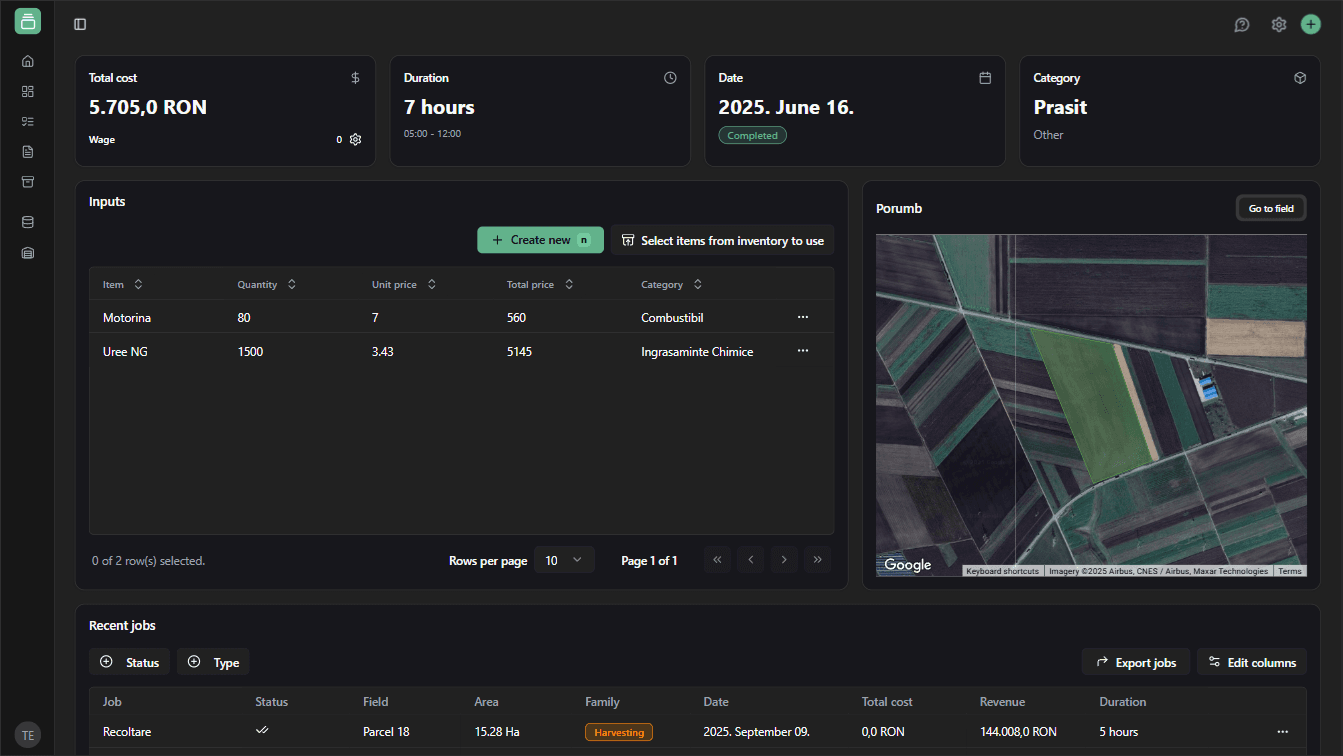Open the help chat bubble icon
1343x756 pixels.
pos(1242,24)
